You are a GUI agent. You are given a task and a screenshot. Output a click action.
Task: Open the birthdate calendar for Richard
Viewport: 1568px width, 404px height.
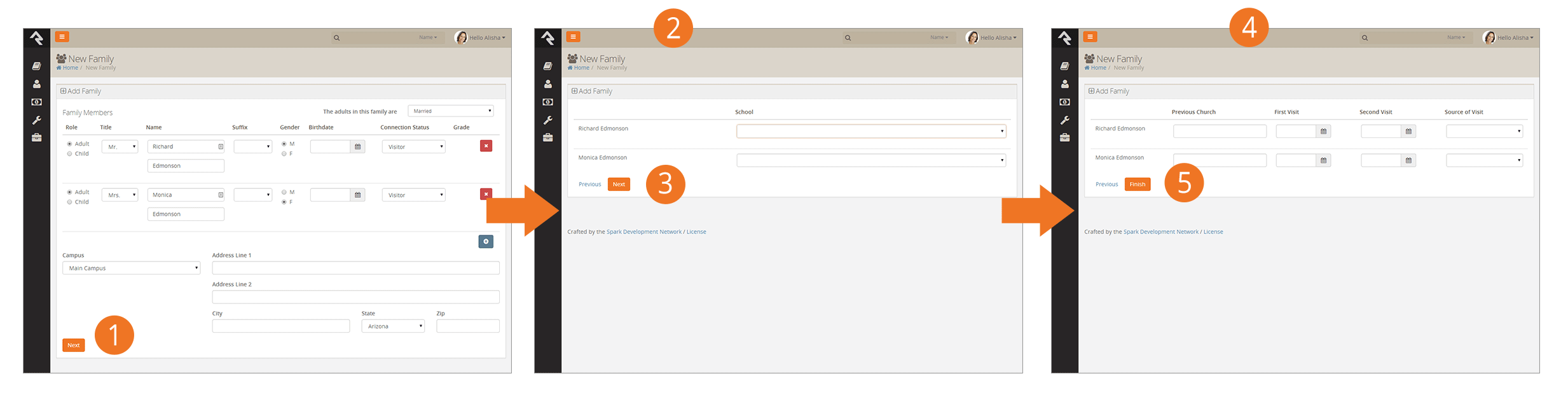(x=358, y=147)
